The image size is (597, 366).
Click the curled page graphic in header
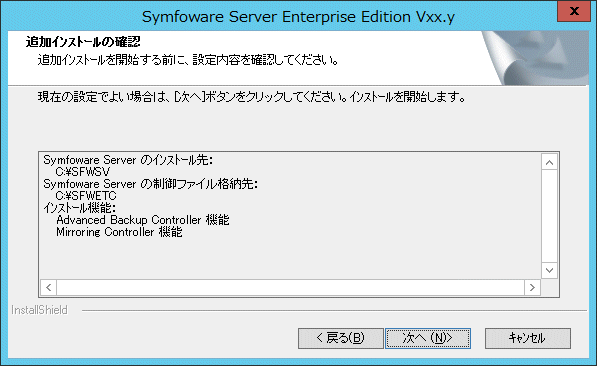click(535, 58)
